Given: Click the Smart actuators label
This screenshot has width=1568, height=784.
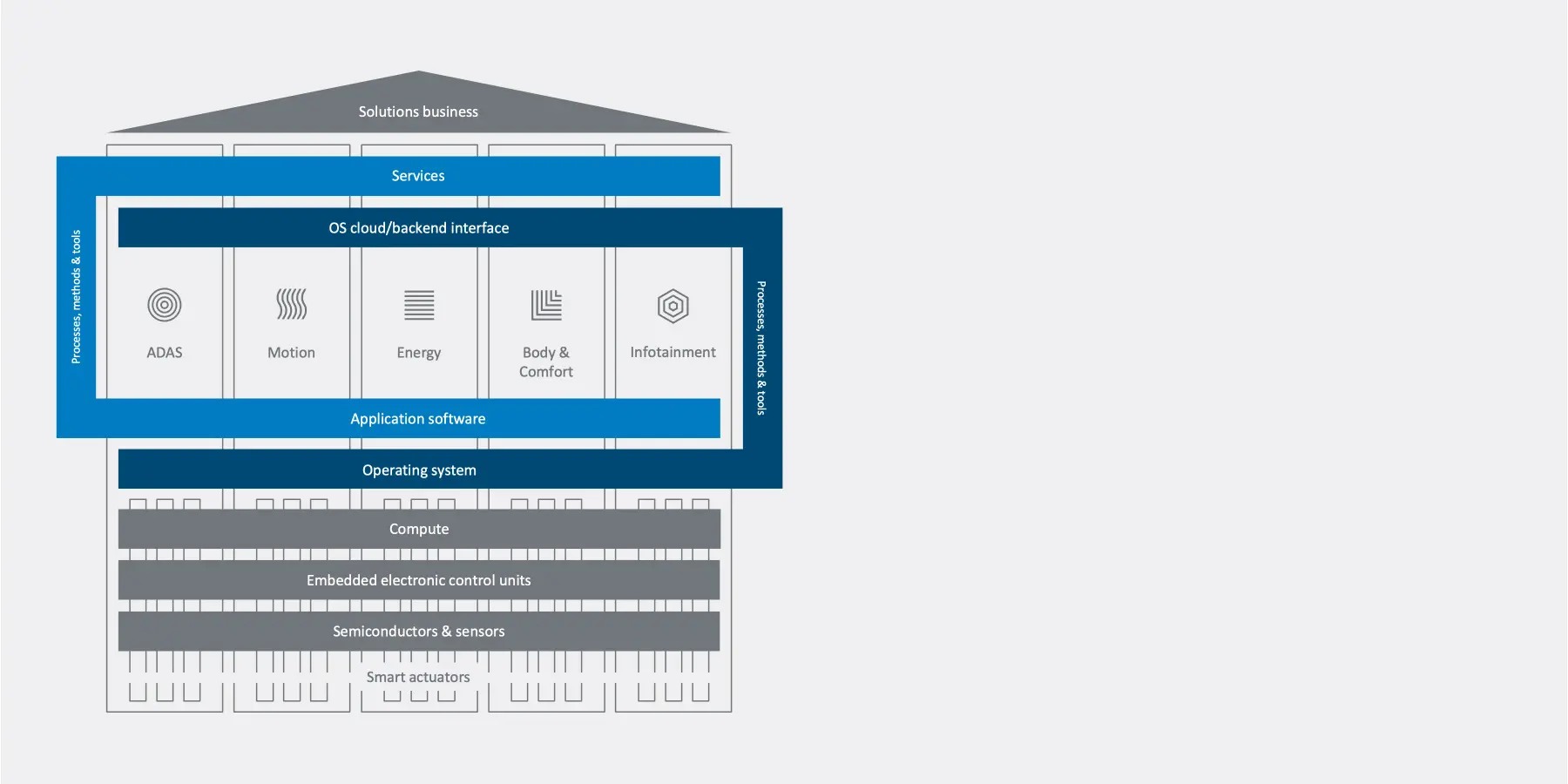Looking at the screenshot, I should click(418, 677).
